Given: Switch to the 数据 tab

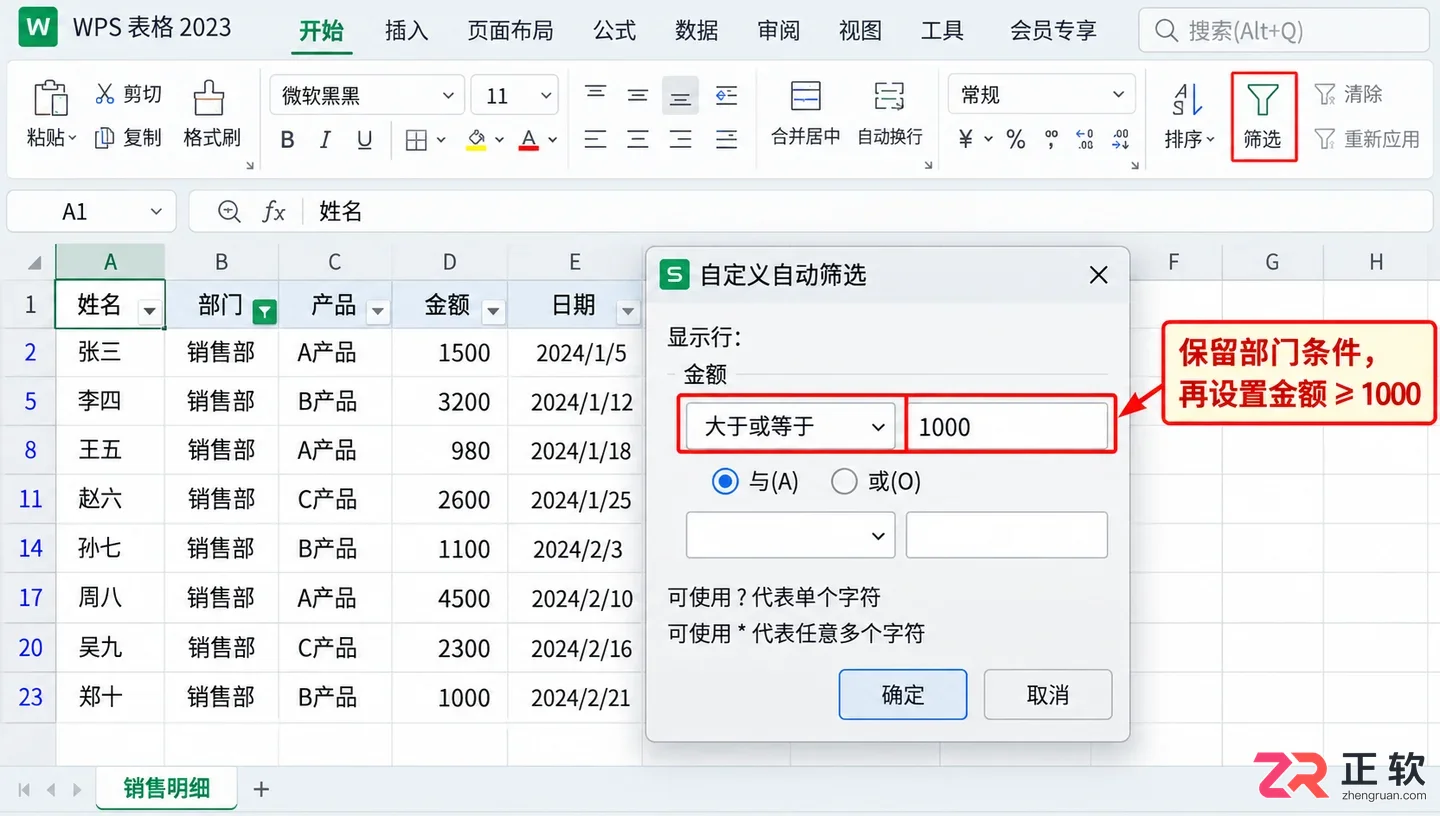Looking at the screenshot, I should click(696, 31).
